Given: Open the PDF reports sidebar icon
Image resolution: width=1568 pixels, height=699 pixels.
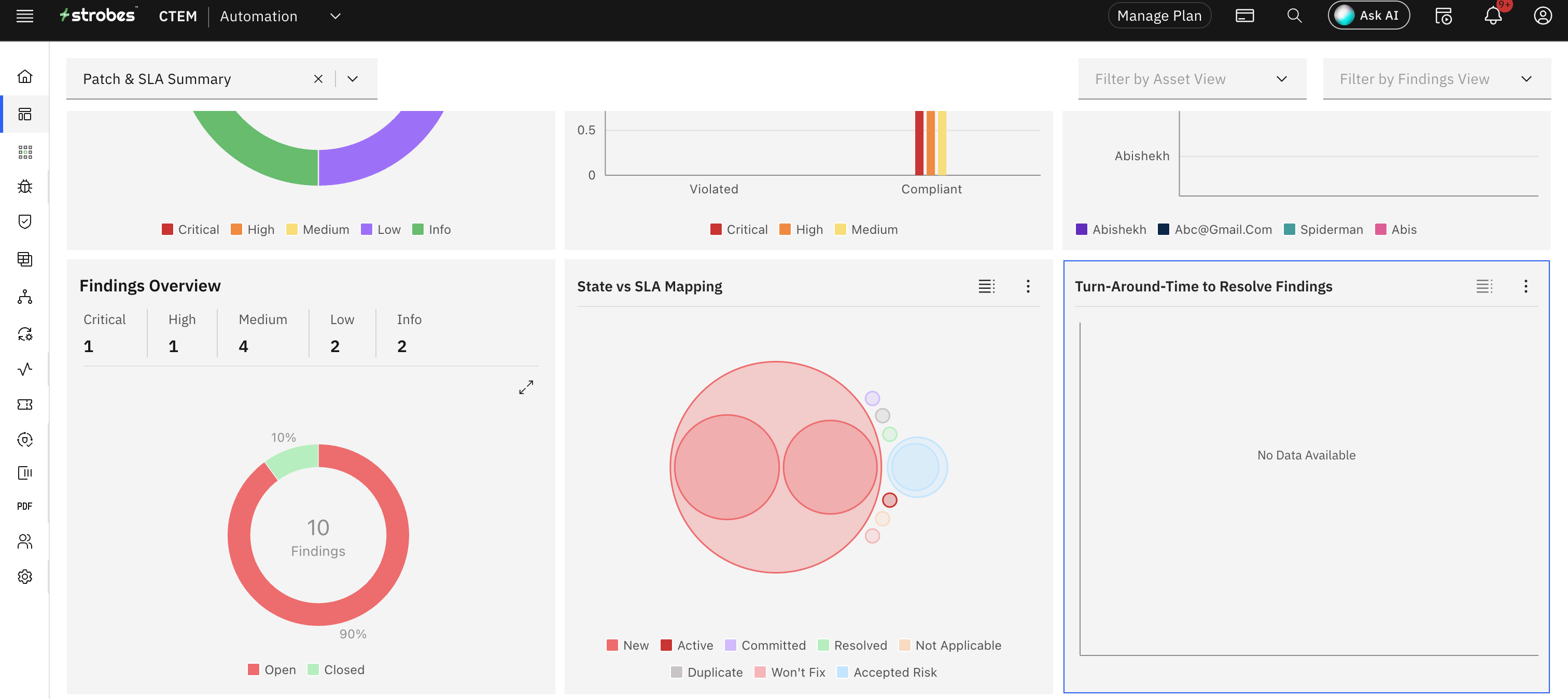Looking at the screenshot, I should (25, 506).
